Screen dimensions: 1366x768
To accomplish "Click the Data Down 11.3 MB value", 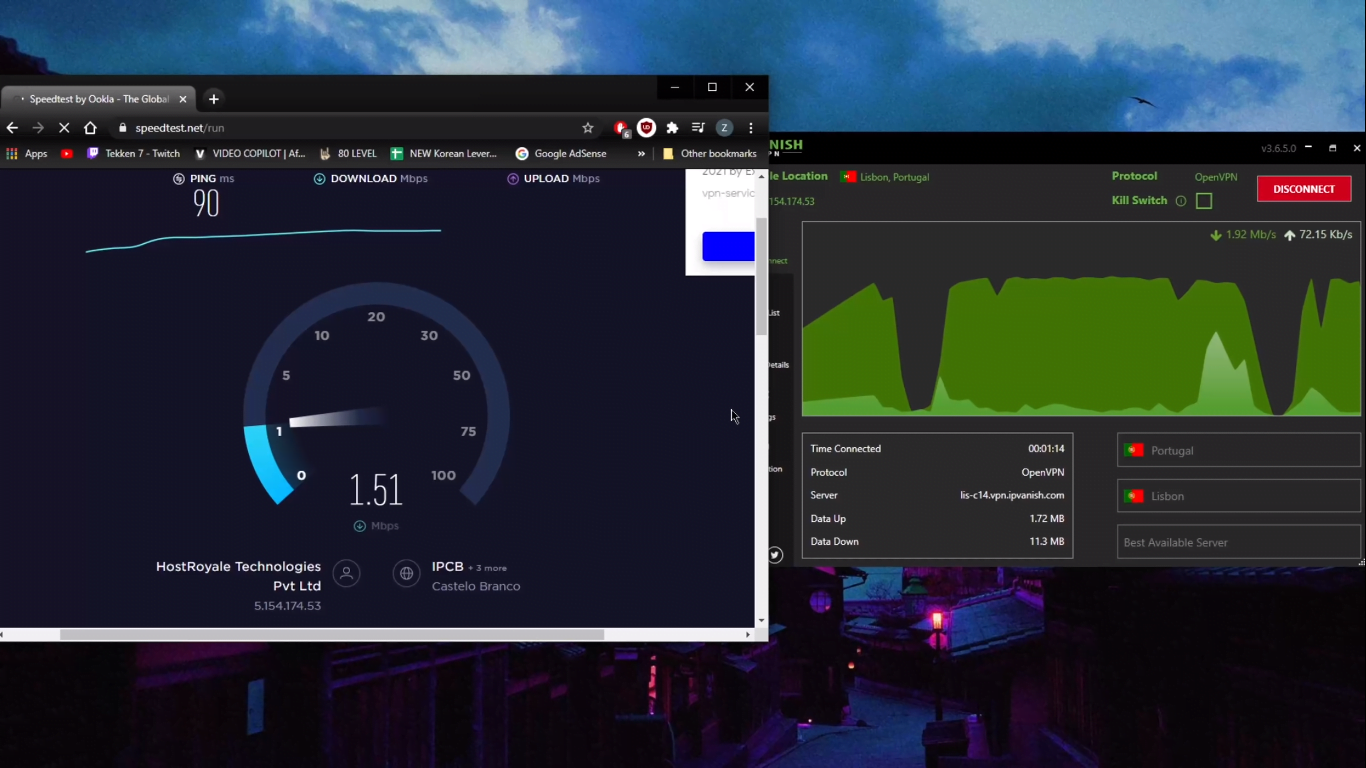I will [x=1047, y=541].
